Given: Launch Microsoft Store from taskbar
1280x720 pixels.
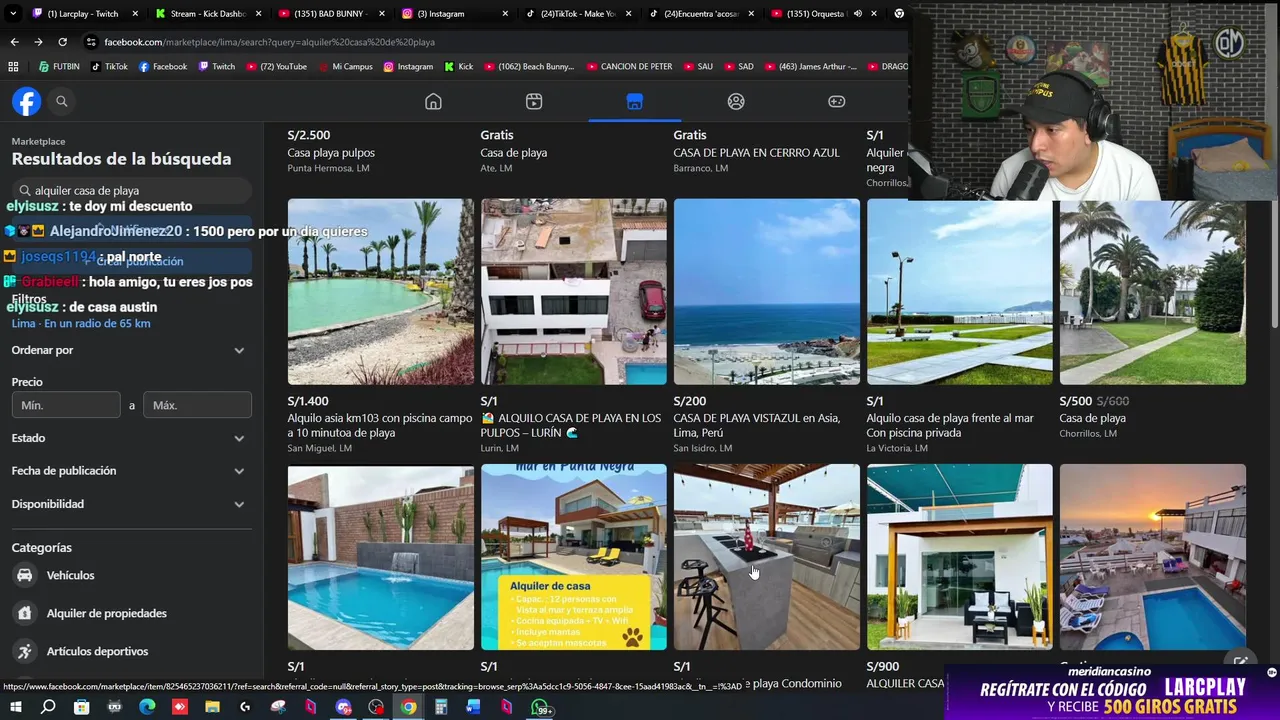Looking at the screenshot, I should coord(81,707).
